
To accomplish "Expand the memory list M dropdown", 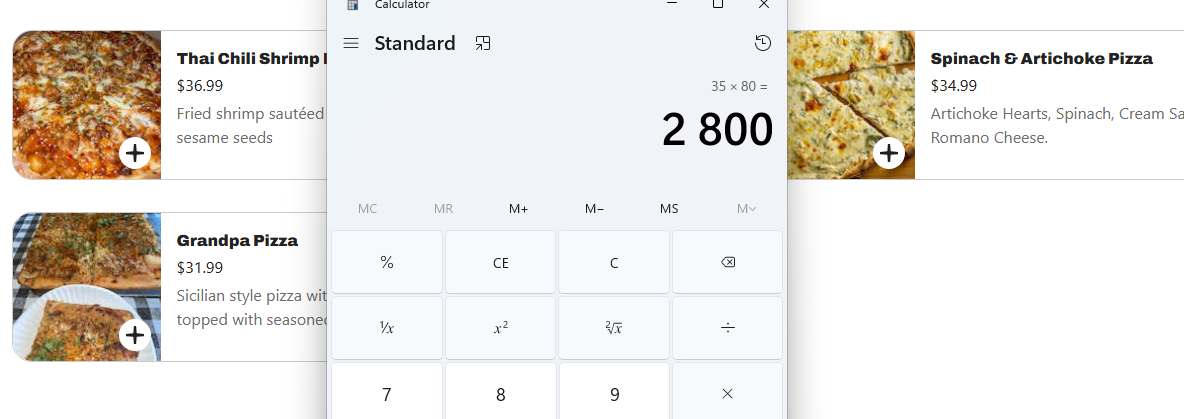I will tap(746, 208).
